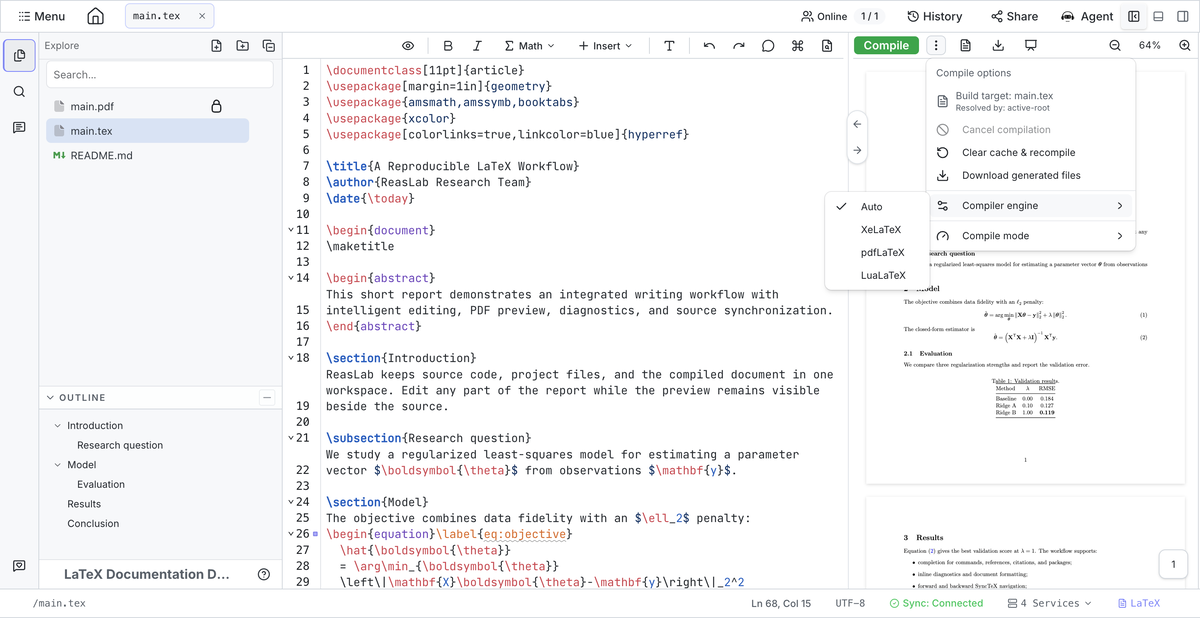Open the comments sidebar panel icon
This screenshot has width=1200, height=618.
pos(19,128)
